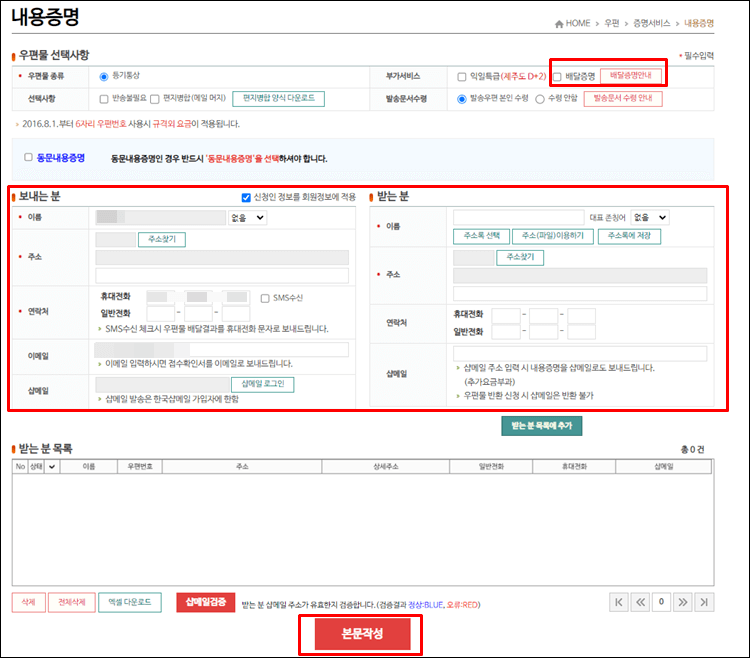The height and width of the screenshot is (658, 750).
Task: Click 편지병합 양식 다운로드 button
Action: click(x=278, y=99)
